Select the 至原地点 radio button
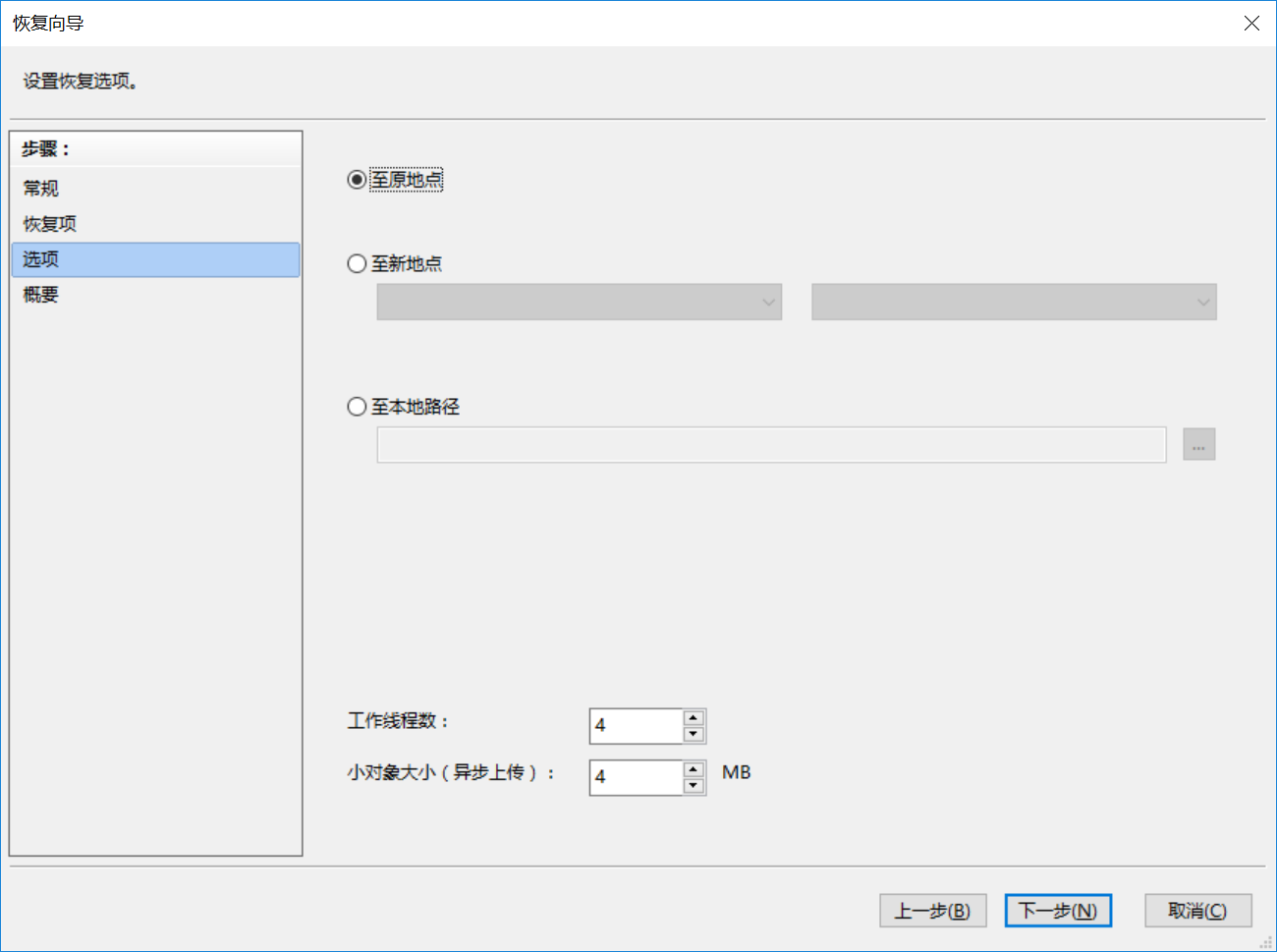 [357, 181]
